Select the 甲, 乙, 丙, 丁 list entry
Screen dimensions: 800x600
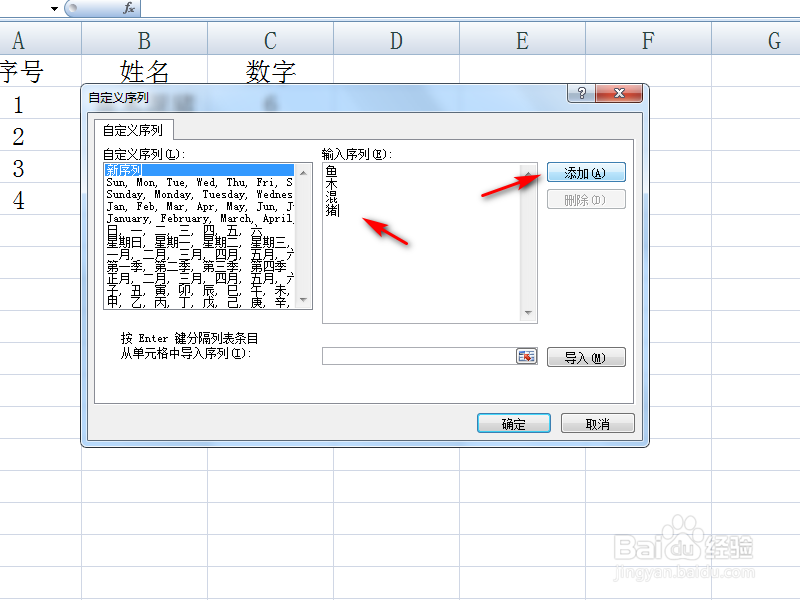tap(199, 303)
